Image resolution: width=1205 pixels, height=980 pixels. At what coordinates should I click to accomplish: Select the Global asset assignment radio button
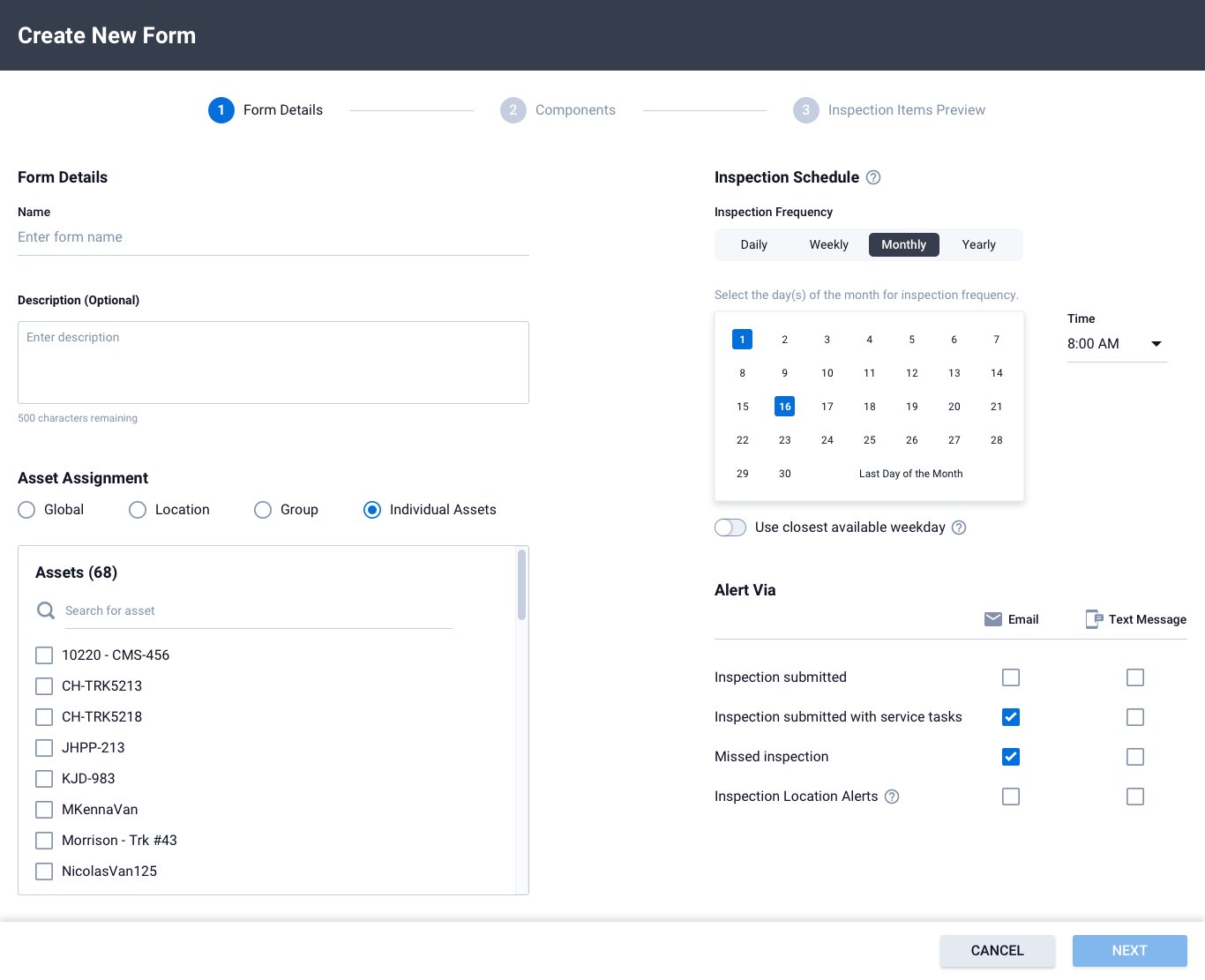coord(26,510)
